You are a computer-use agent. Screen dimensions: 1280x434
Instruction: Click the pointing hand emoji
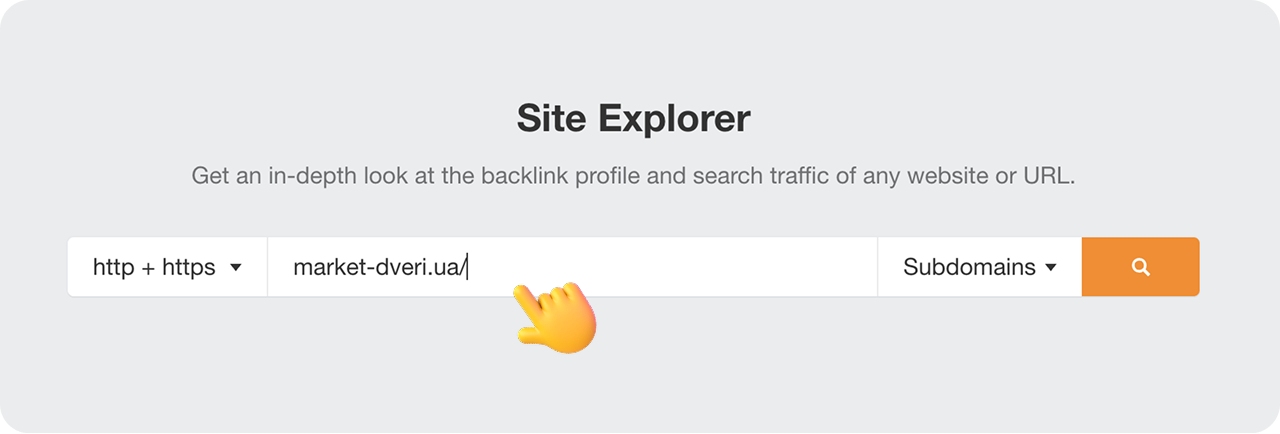555,317
